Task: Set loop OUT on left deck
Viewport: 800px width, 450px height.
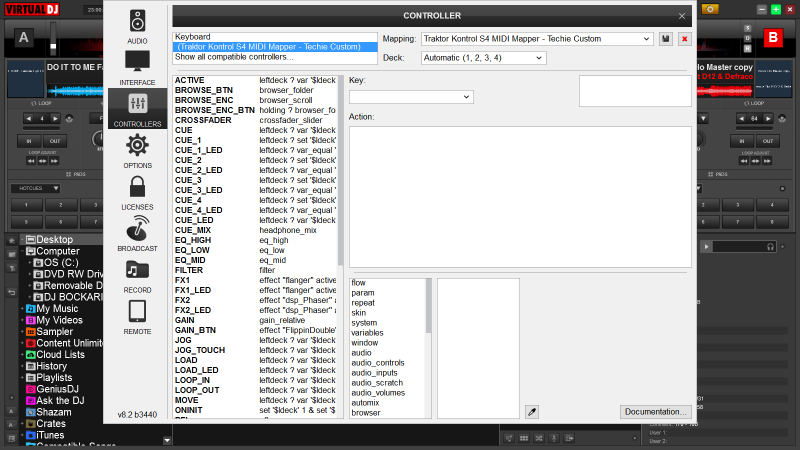Action: [55, 141]
